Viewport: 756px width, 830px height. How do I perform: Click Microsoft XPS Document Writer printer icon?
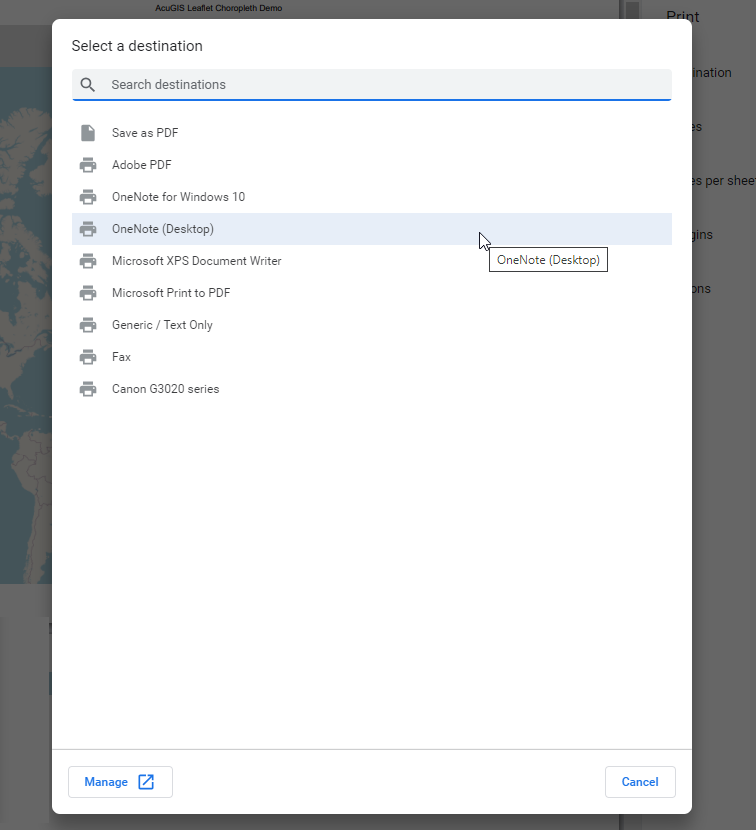point(88,261)
